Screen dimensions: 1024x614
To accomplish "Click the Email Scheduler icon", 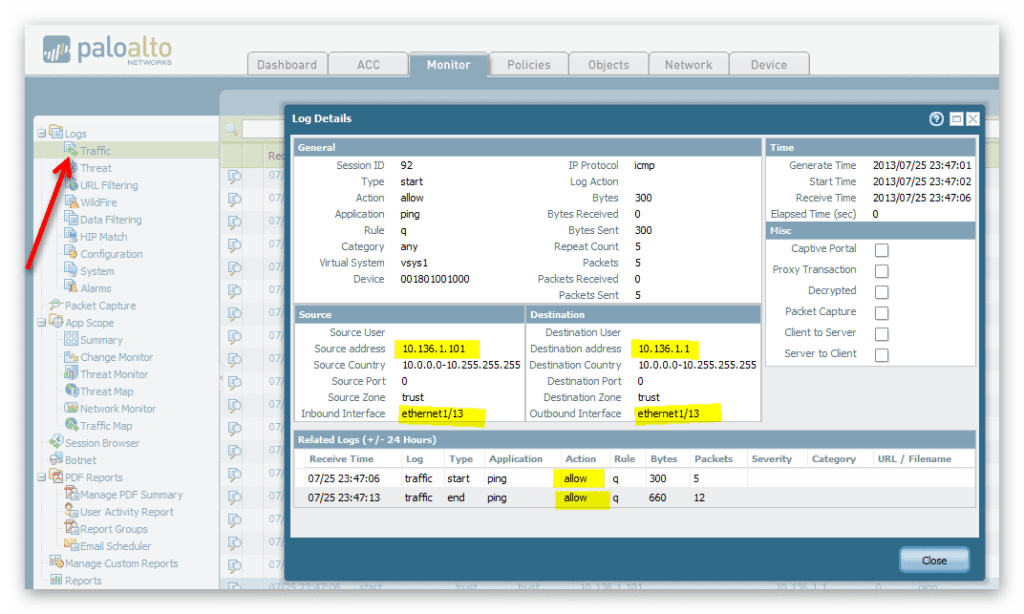I will [x=71, y=545].
